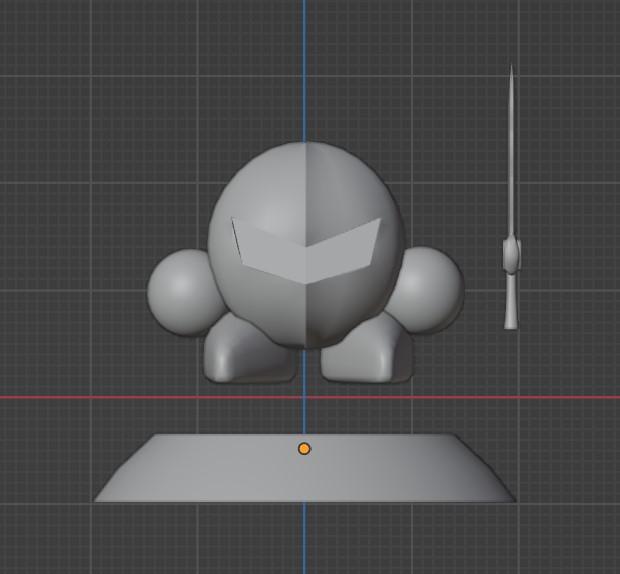
Task: Select the sword object beside the character
Action: (511, 198)
